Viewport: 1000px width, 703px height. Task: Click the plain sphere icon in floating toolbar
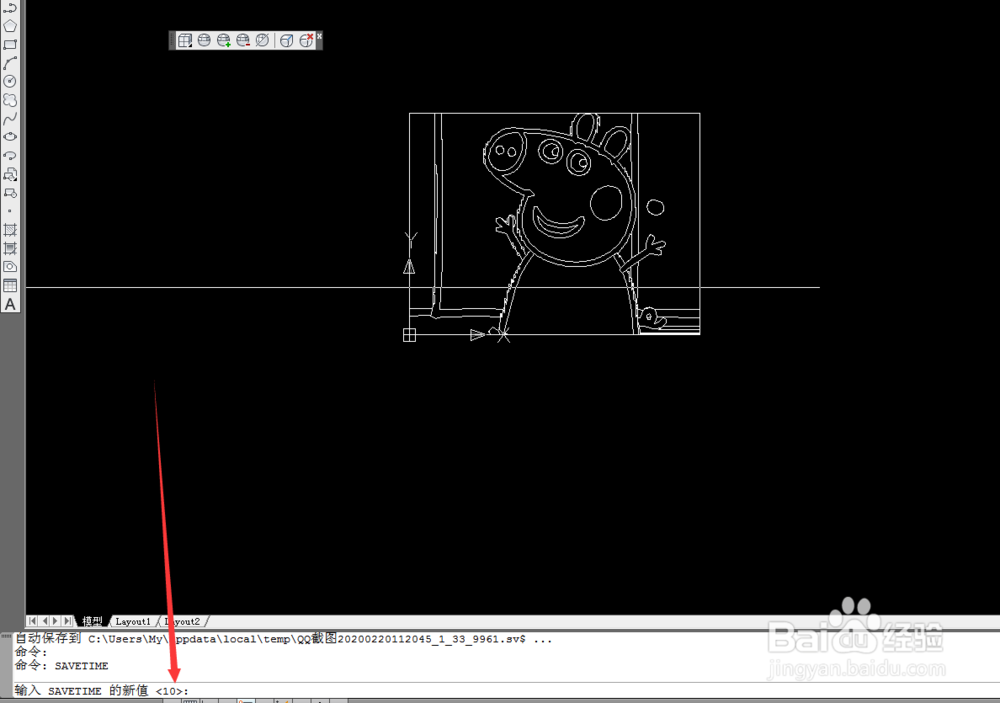pyautogui.click(x=204, y=41)
